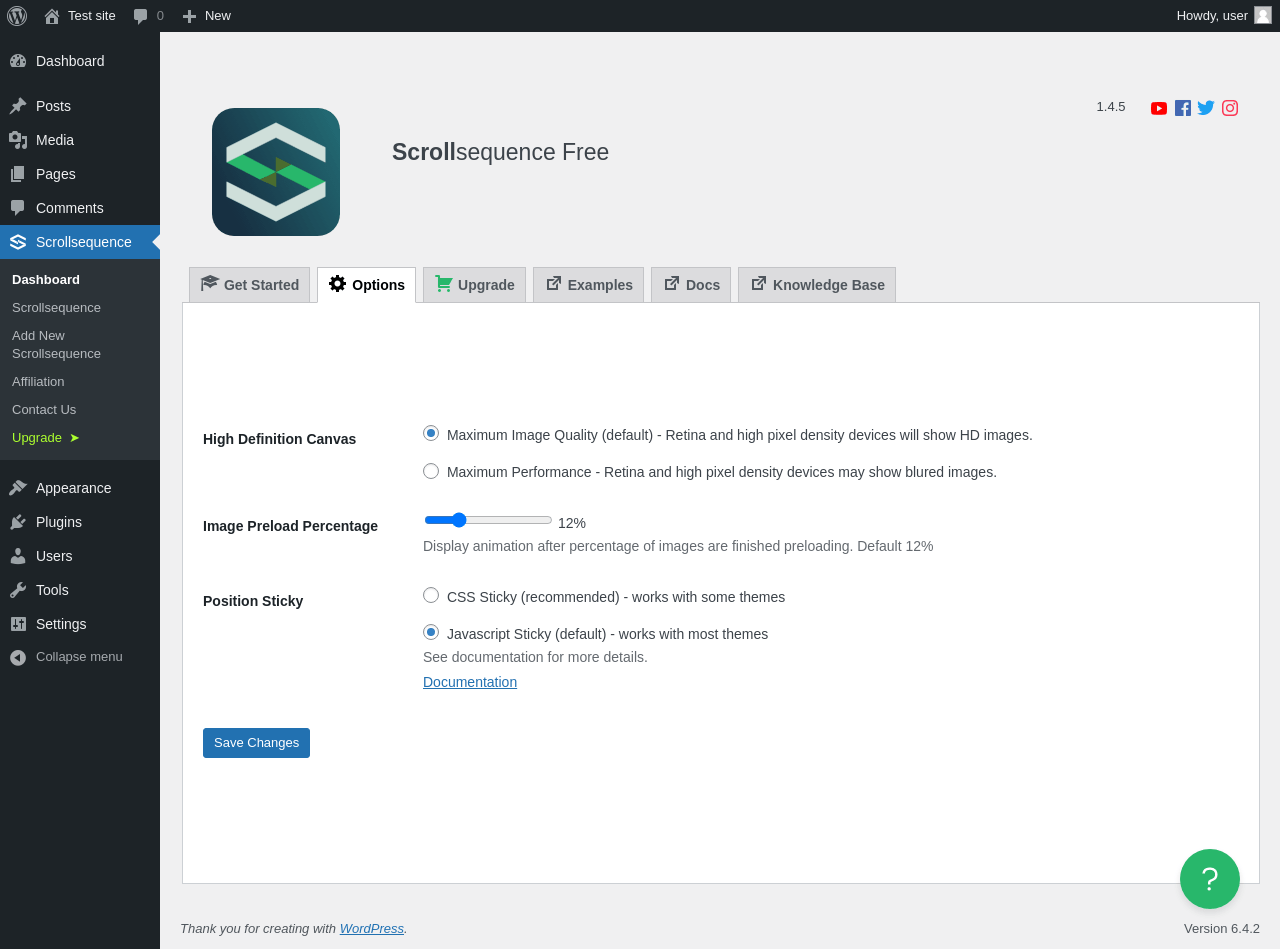
Task: Switch to the Upgrade tab
Action: pyautogui.click(x=474, y=285)
